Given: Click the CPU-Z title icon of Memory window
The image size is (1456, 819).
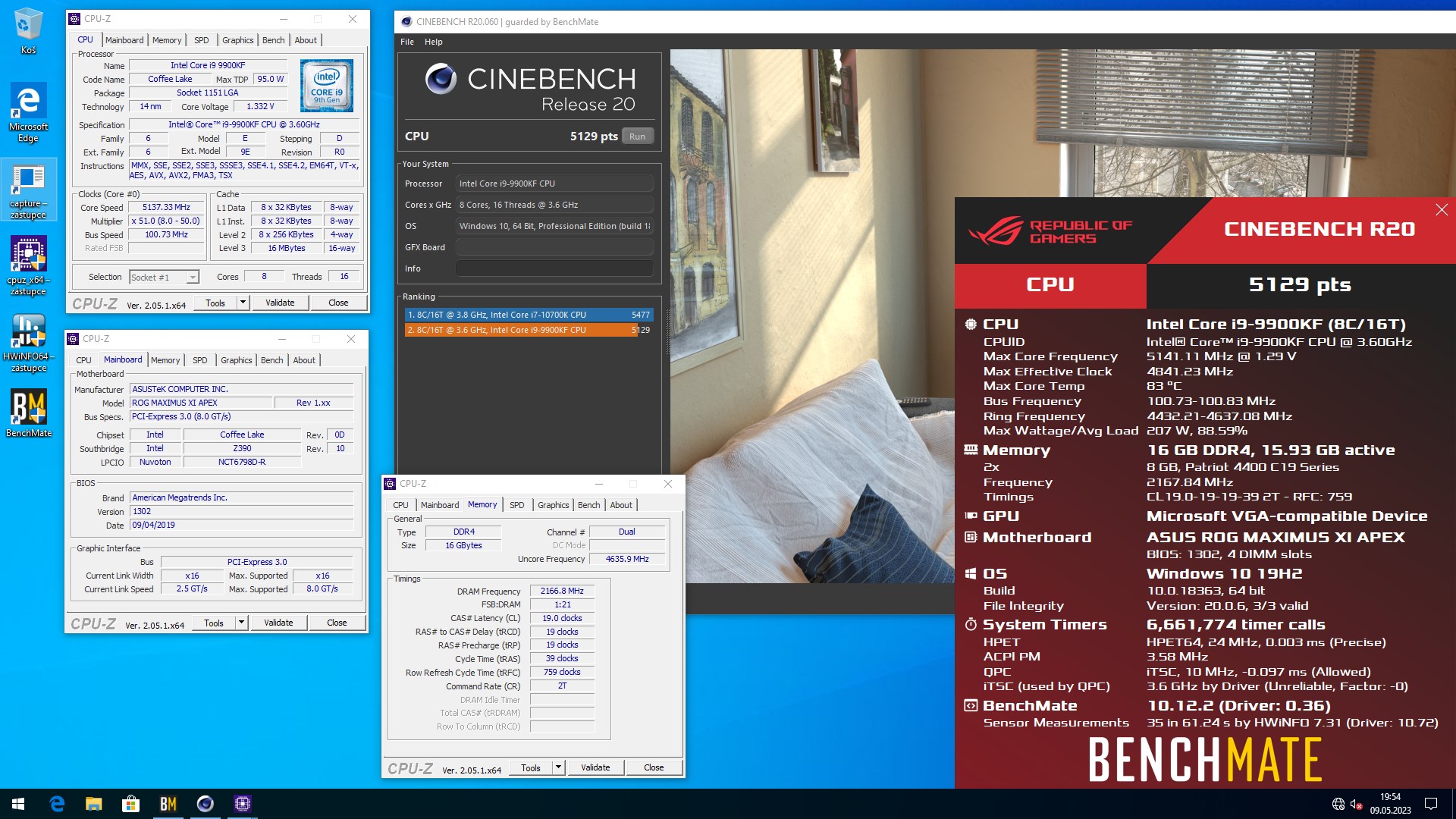Looking at the screenshot, I should pyautogui.click(x=390, y=484).
